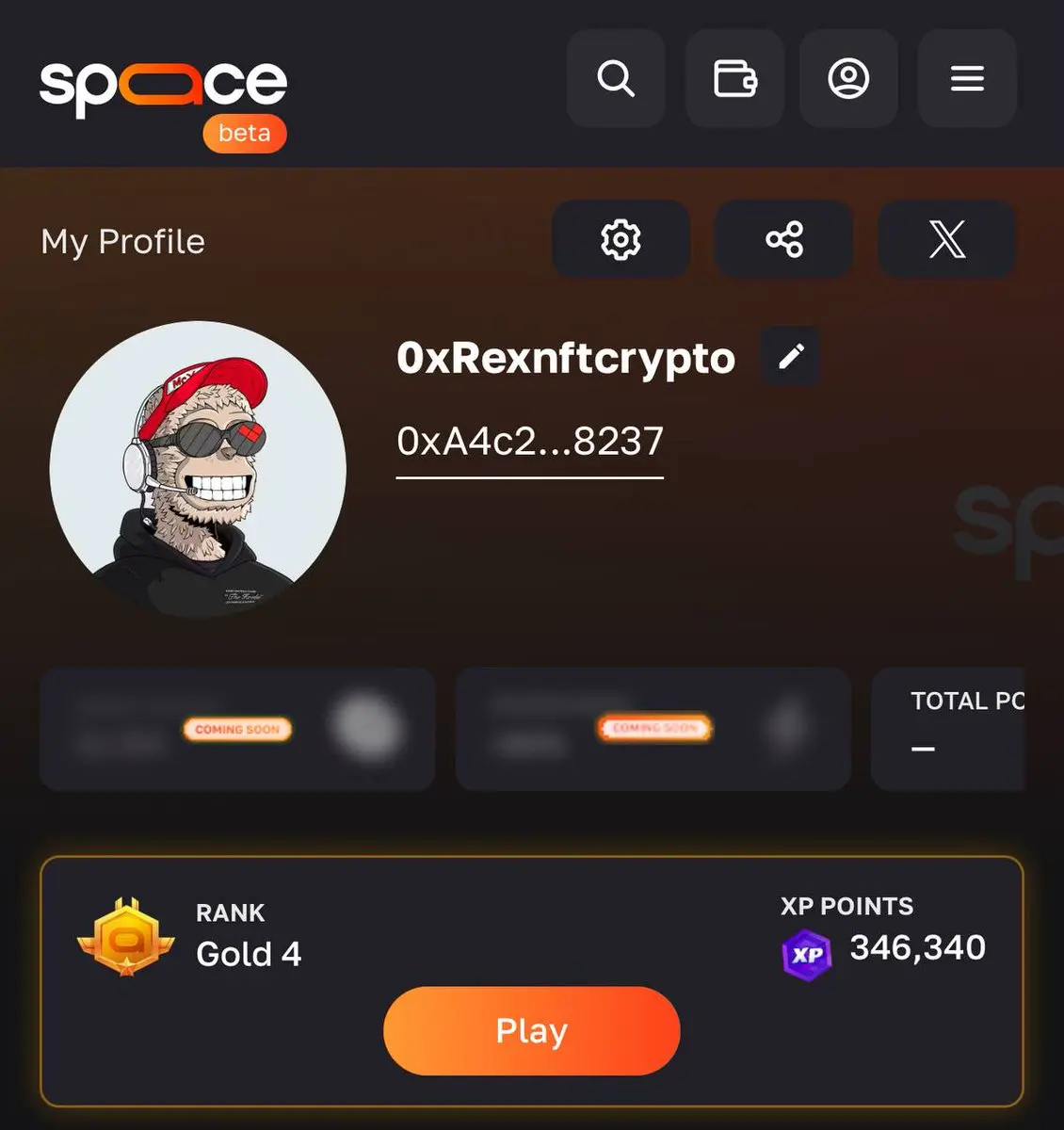Open the hamburger menu
Screen dimensions: 1064x1130
967,78
